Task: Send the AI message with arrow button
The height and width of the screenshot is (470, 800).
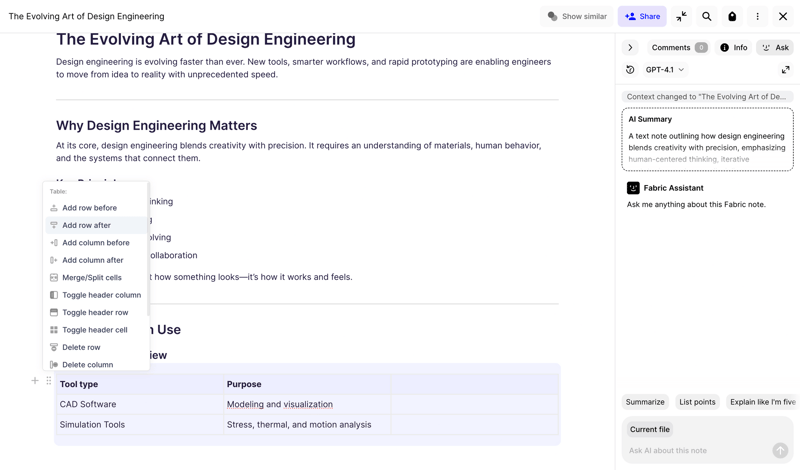Action: [x=780, y=451]
